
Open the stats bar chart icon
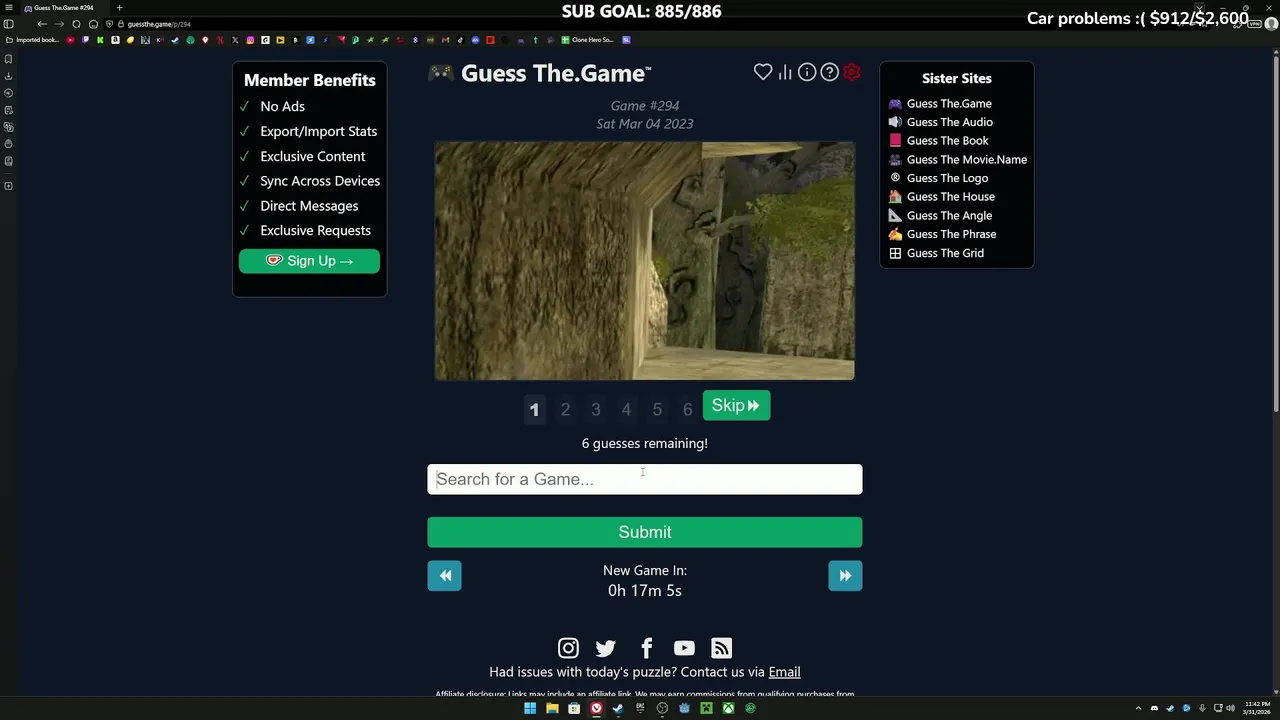point(785,72)
